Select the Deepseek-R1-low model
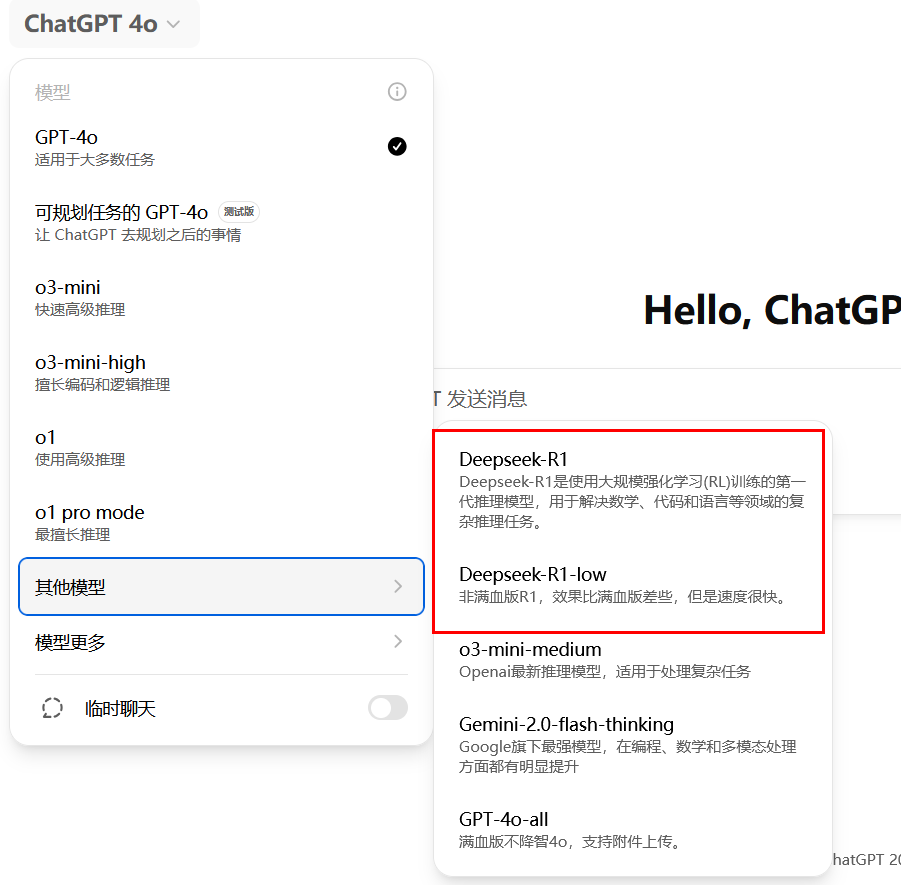The width and height of the screenshot is (901, 885). (x=632, y=584)
